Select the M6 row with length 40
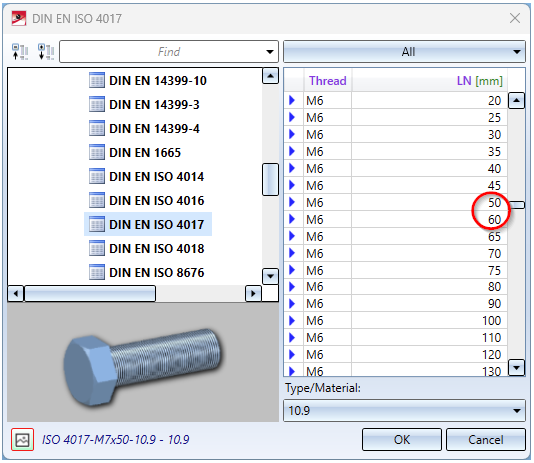Viewport: 534px width, 463px height. 395,169
